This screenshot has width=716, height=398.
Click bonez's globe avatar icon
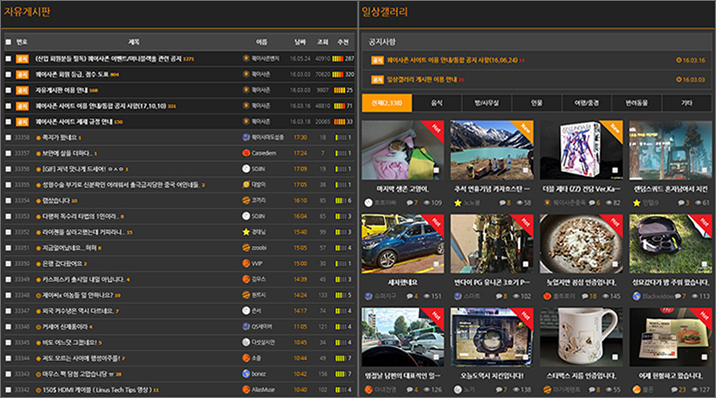pos(246,374)
